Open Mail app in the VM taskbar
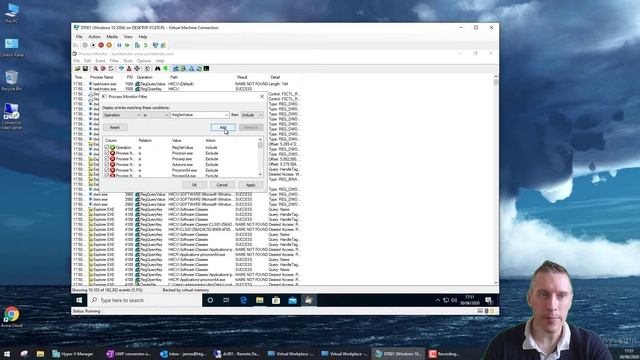The width and height of the screenshot is (640, 360). [292, 300]
